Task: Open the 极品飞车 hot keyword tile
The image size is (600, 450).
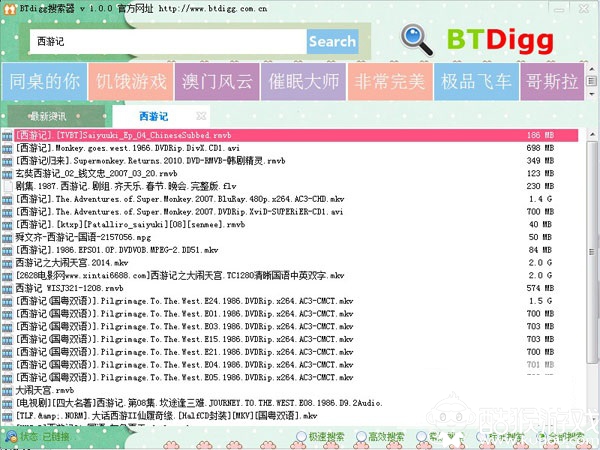Action: click(476, 82)
